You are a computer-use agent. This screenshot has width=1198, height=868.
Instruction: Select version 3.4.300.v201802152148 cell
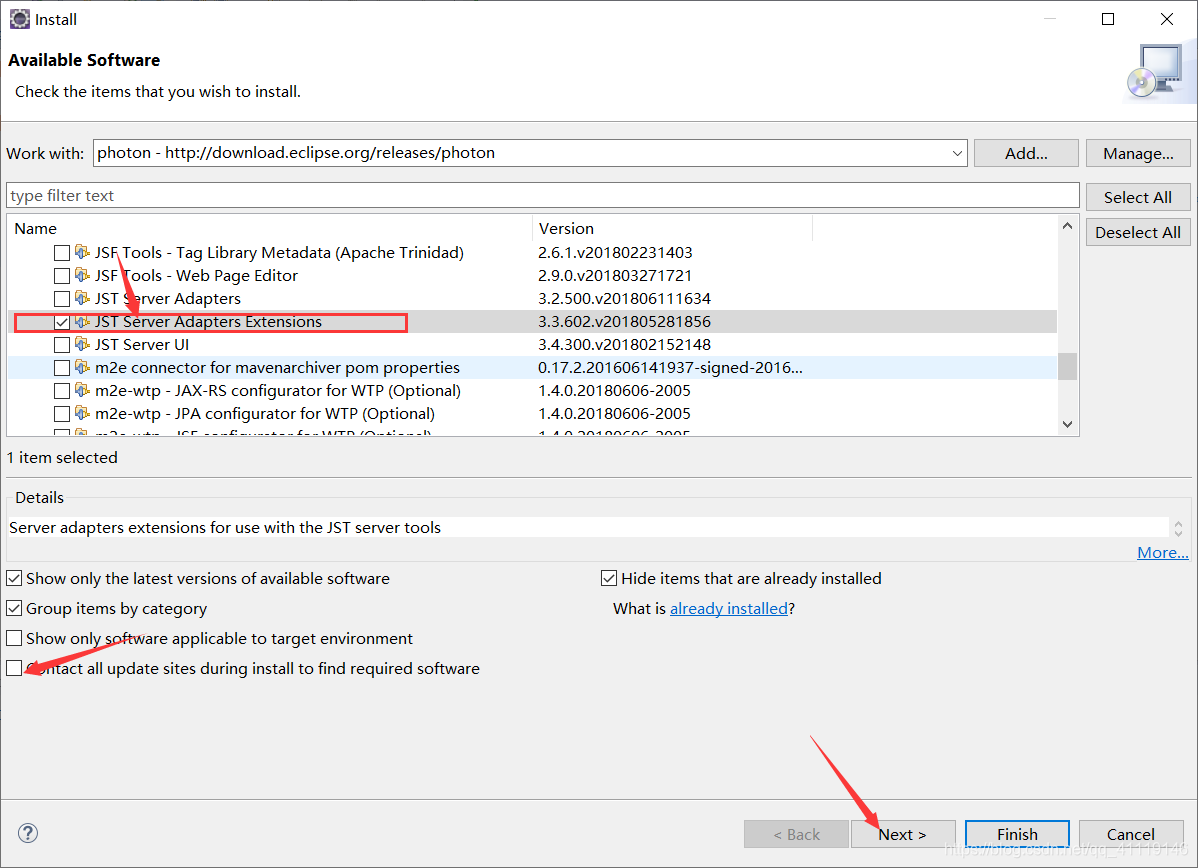[624, 345]
